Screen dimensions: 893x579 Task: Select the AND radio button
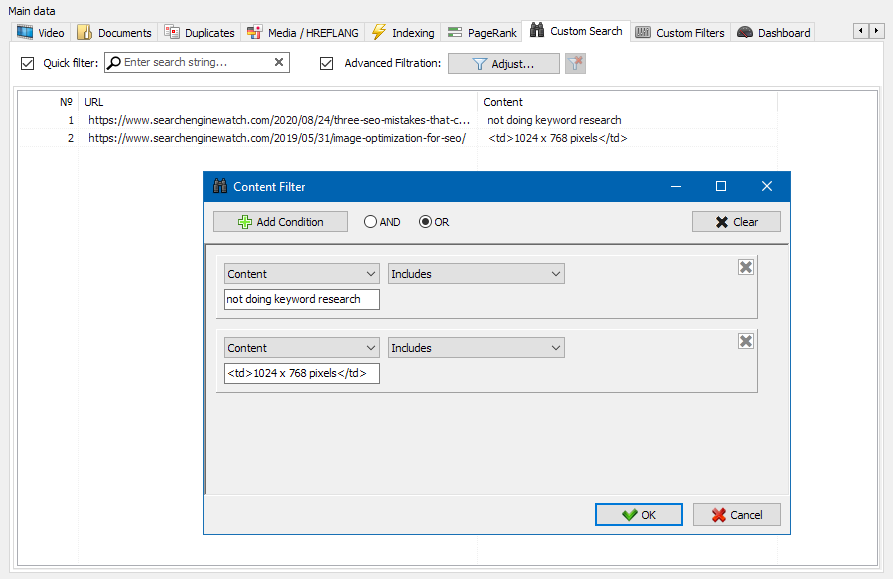point(371,222)
